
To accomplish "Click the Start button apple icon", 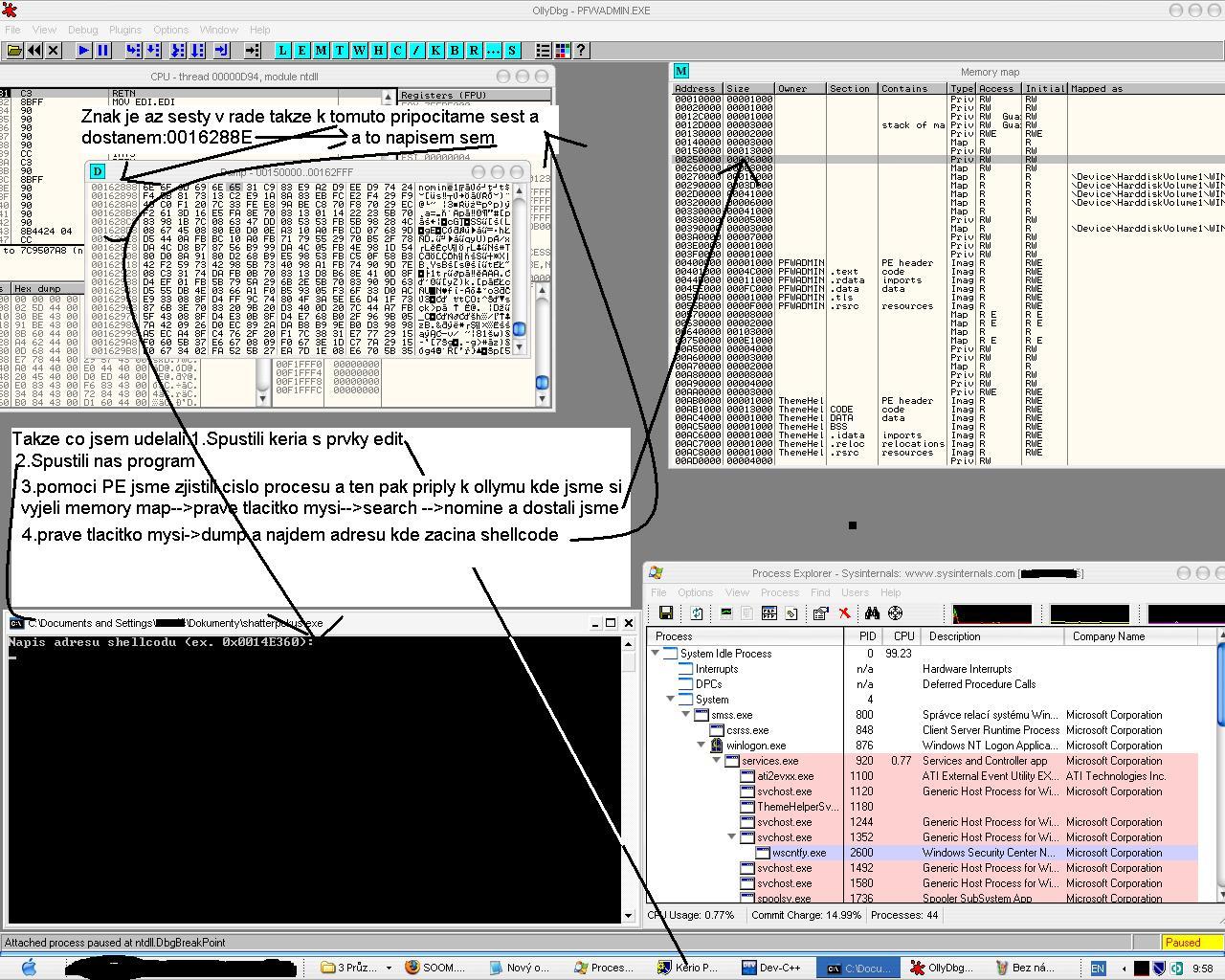I will 29,968.
